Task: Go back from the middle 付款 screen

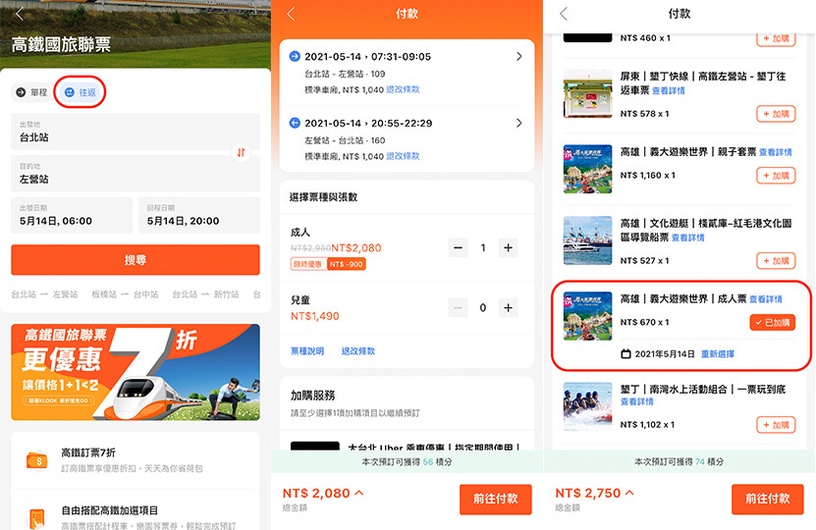Action: (291, 14)
